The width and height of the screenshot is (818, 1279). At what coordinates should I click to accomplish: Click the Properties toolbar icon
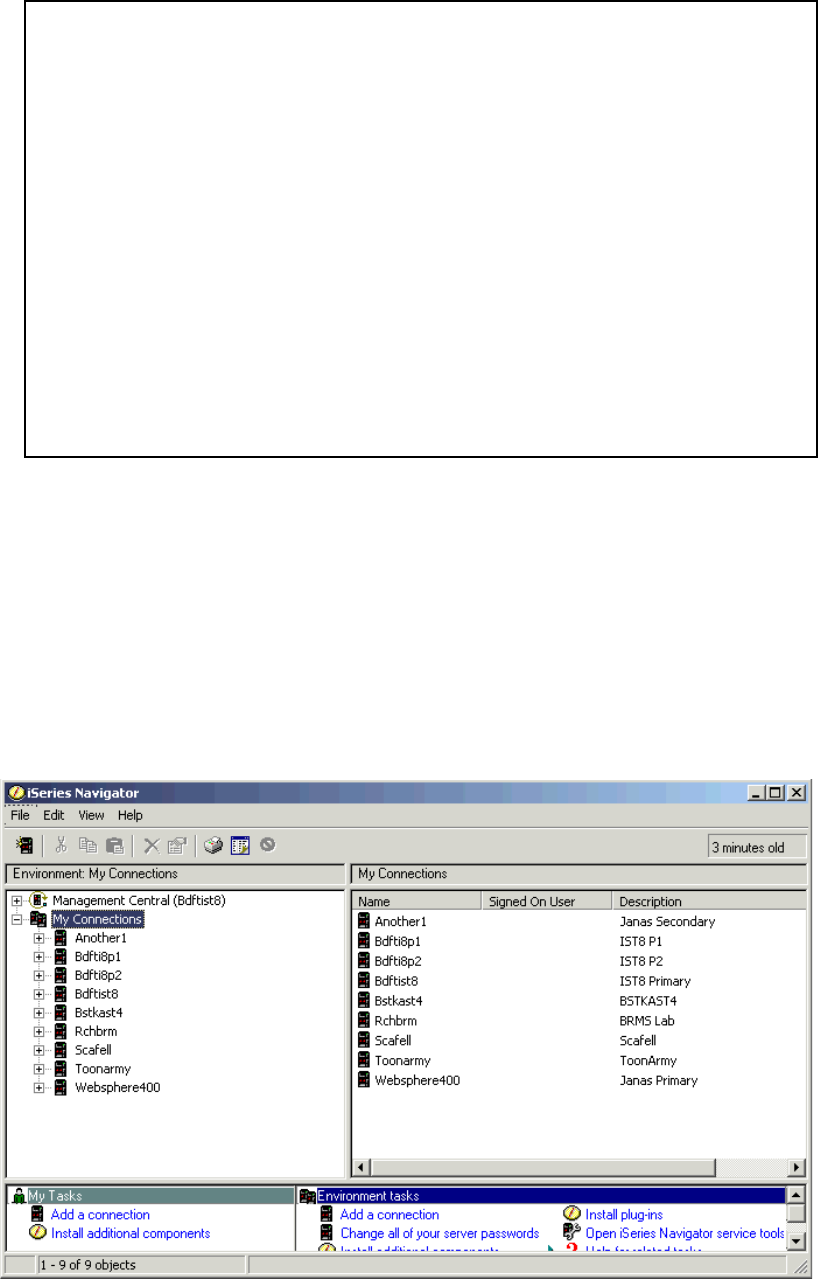[x=177, y=846]
